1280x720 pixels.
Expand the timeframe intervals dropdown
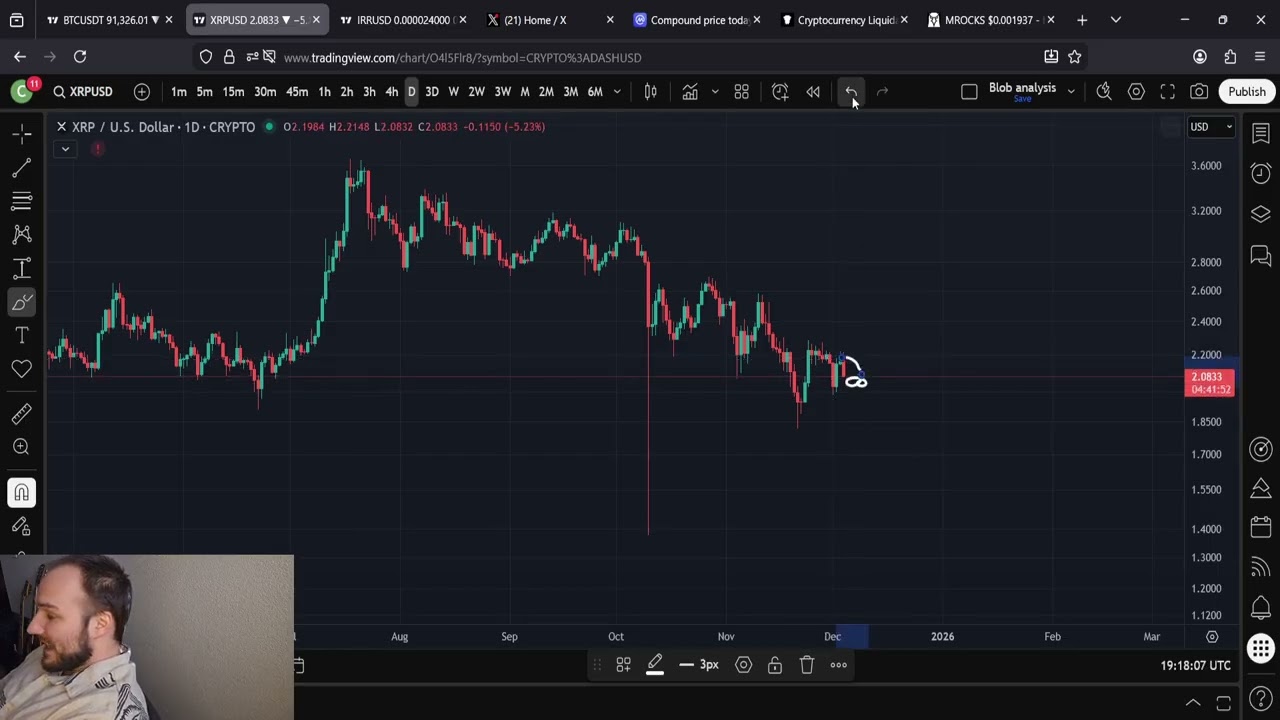(x=617, y=92)
